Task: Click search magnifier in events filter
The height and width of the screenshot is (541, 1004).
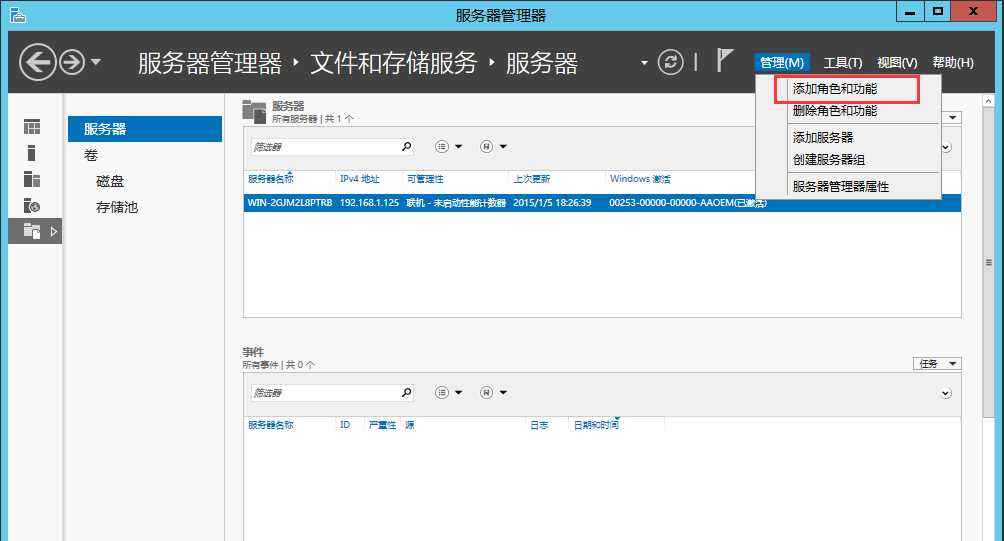Action: 407,392
